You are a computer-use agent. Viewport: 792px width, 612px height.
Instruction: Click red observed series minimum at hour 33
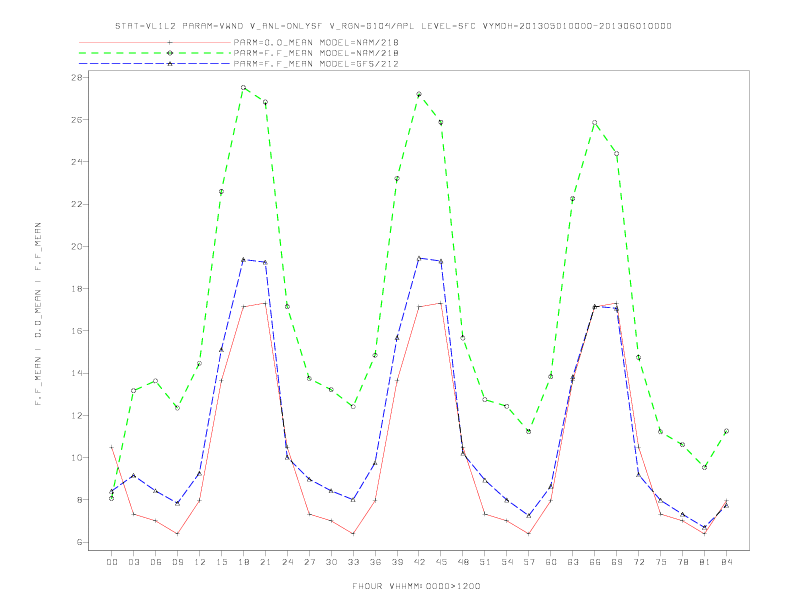coord(353,534)
